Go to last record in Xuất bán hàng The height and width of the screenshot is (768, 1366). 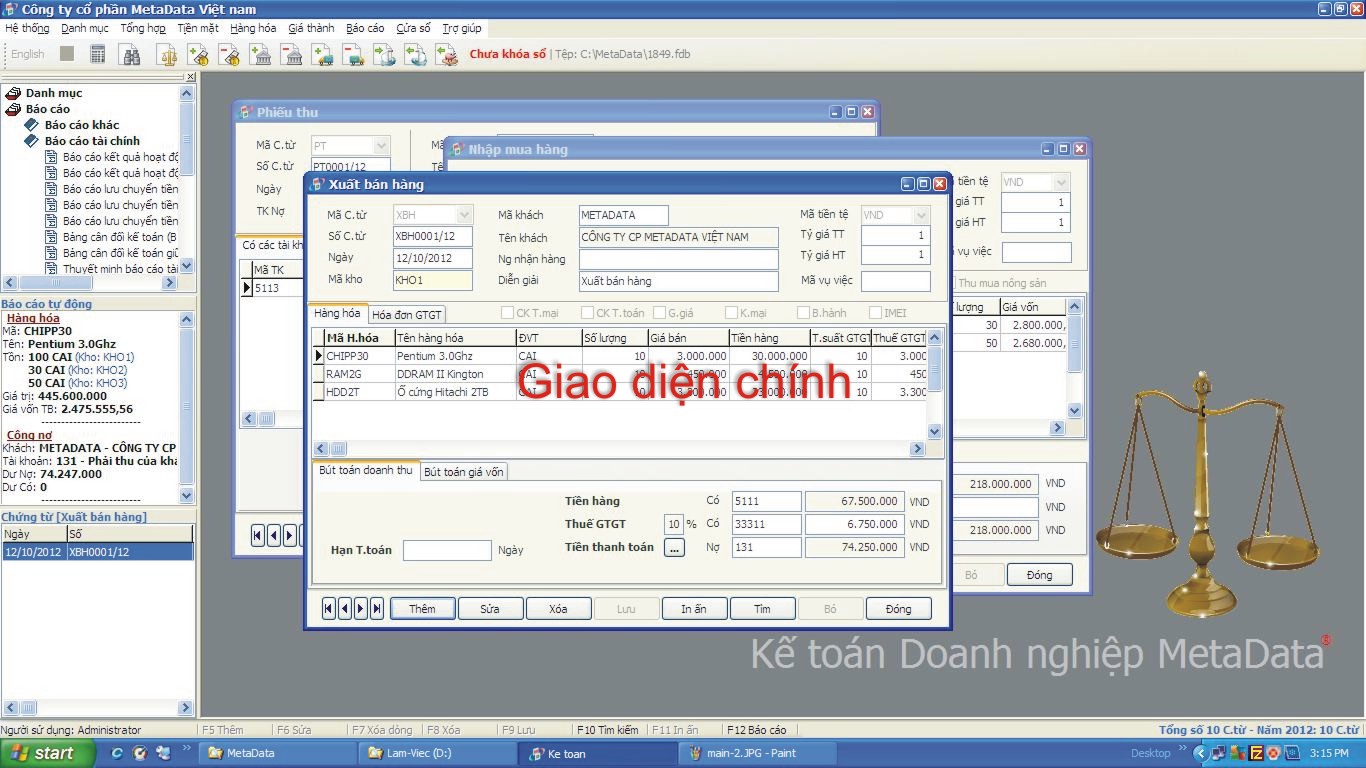[377, 609]
